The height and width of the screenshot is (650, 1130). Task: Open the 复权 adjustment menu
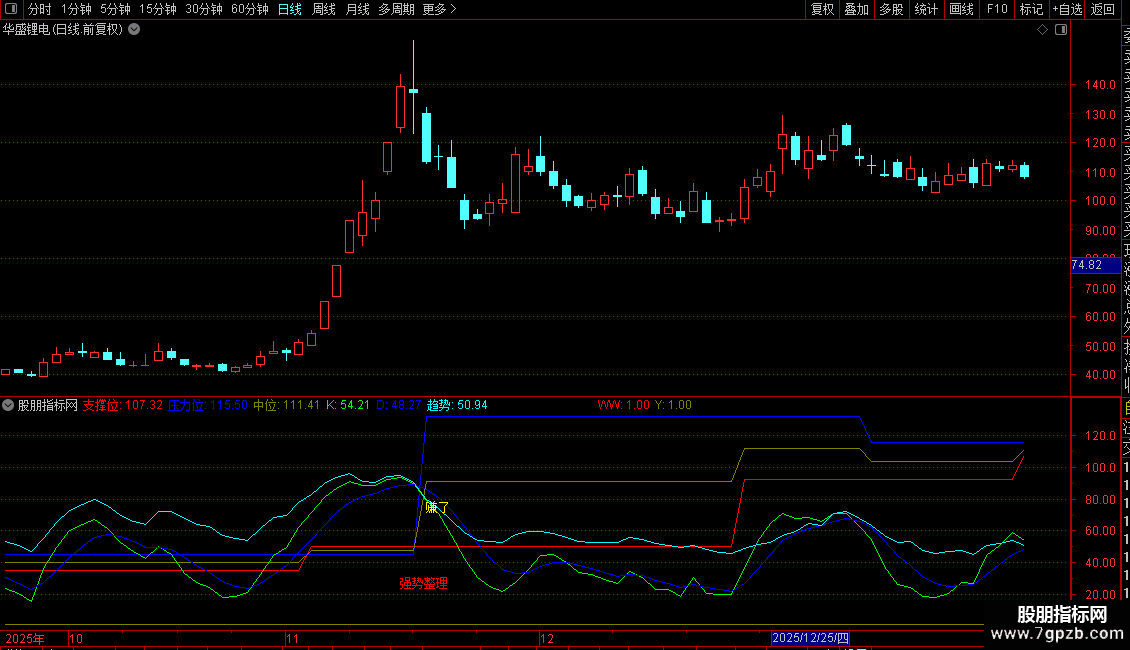(x=822, y=9)
